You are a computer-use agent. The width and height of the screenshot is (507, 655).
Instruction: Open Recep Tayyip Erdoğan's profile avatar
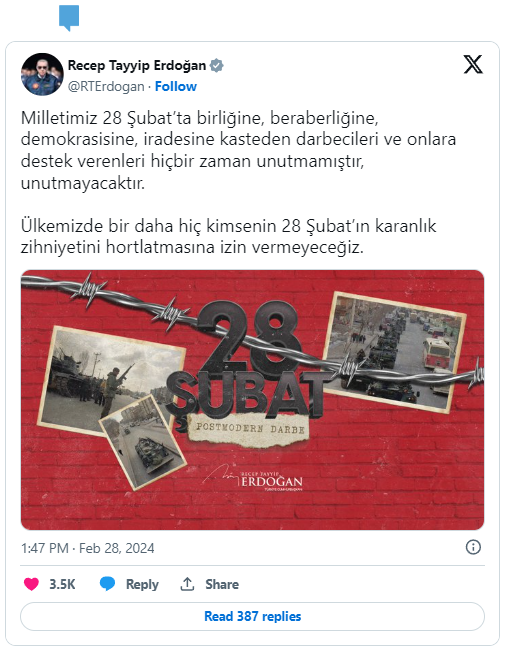[x=42, y=74]
